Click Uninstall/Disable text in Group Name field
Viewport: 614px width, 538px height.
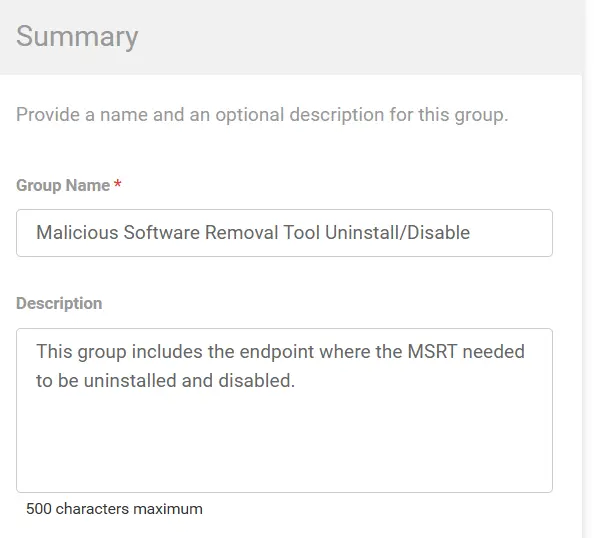pyautogui.click(x=397, y=232)
